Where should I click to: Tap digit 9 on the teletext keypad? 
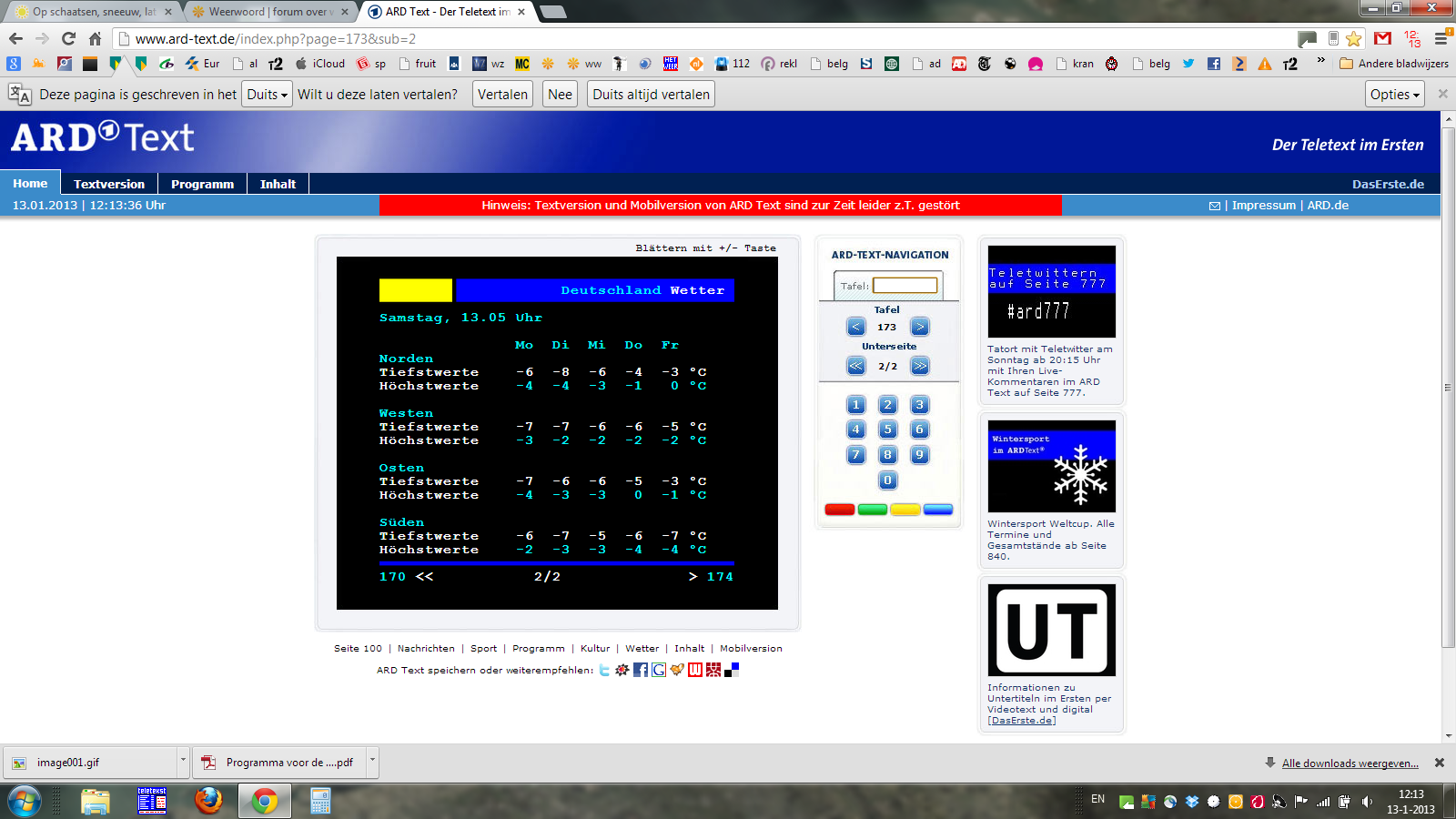pos(920,455)
